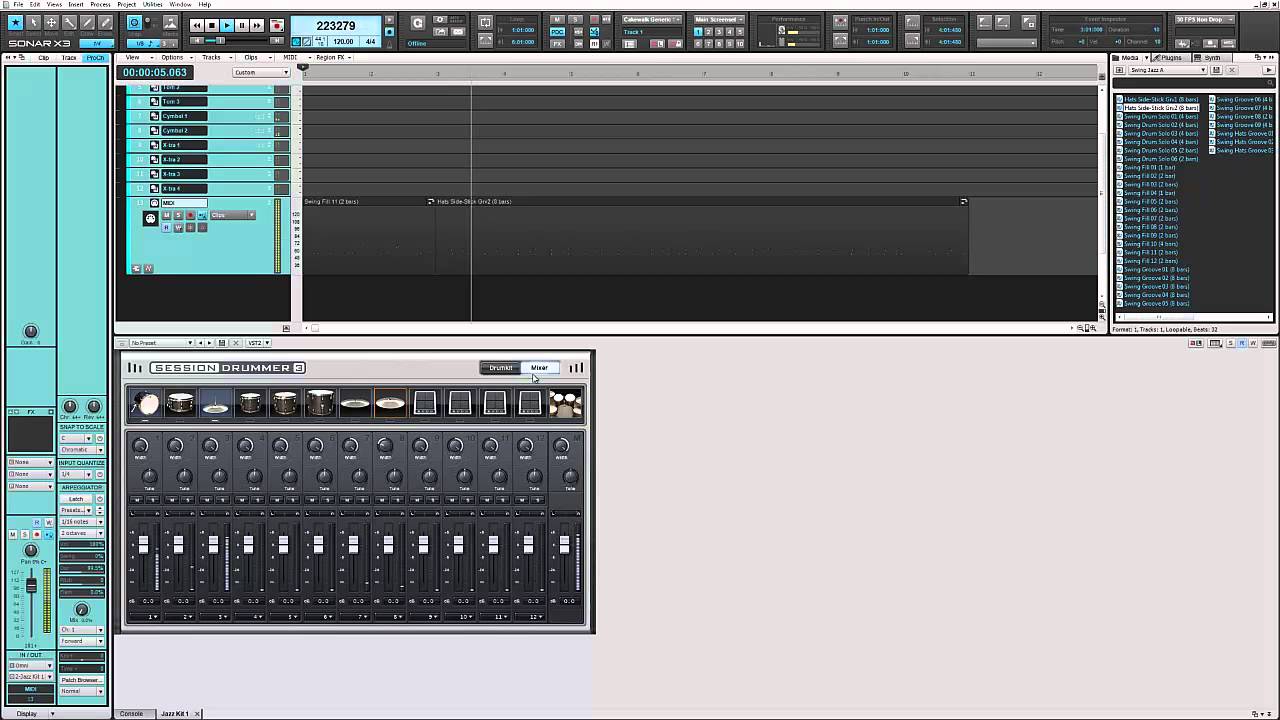Click the snare drum pad icon
The image size is (1280, 720).
(180, 403)
